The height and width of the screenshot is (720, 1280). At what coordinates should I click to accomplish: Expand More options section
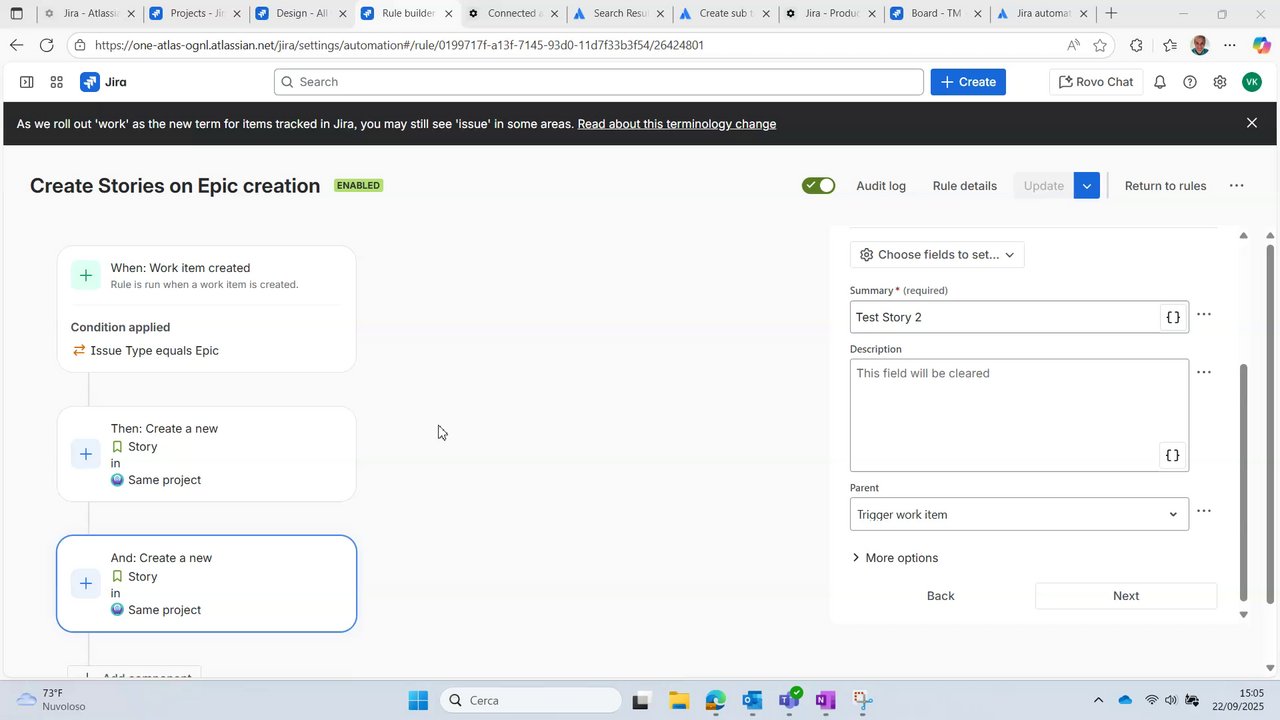[x=895, y=558]
